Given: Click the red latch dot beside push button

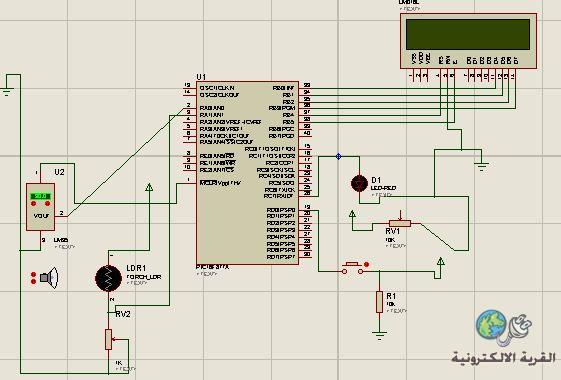Looking at the screenshot, I should pos(366,265).
